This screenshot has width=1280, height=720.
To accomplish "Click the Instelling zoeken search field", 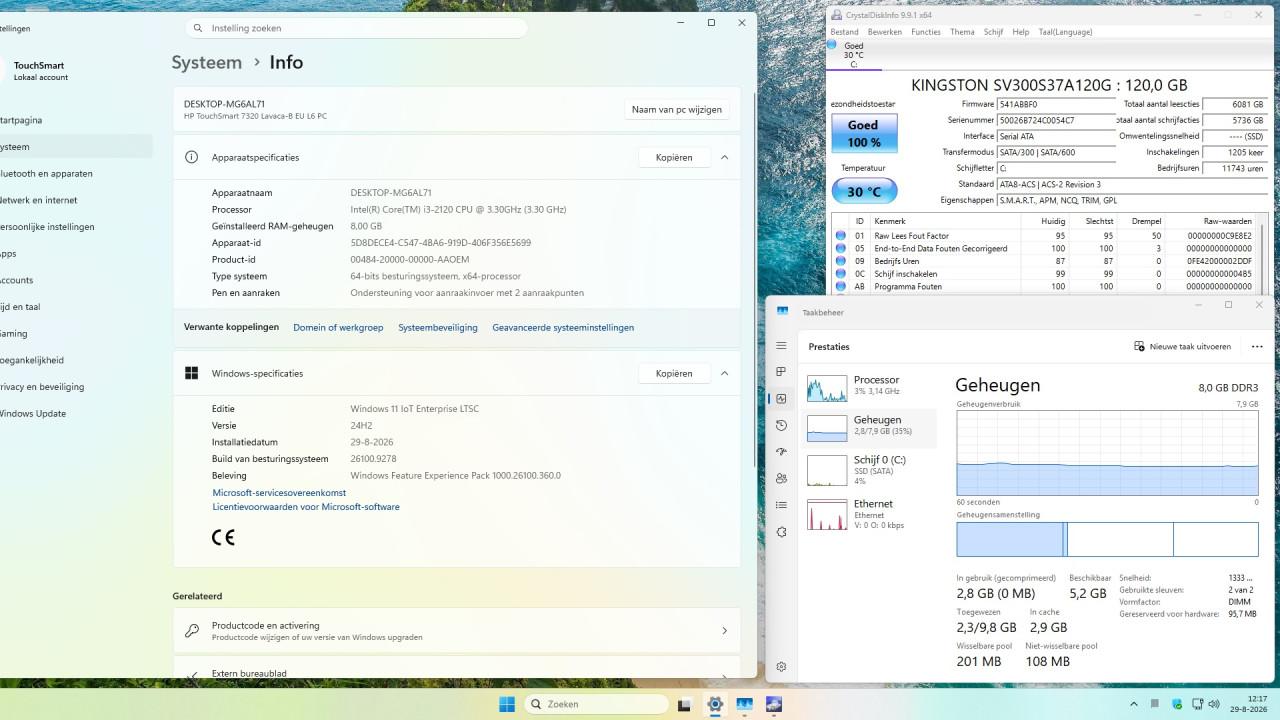I will 356,28.
